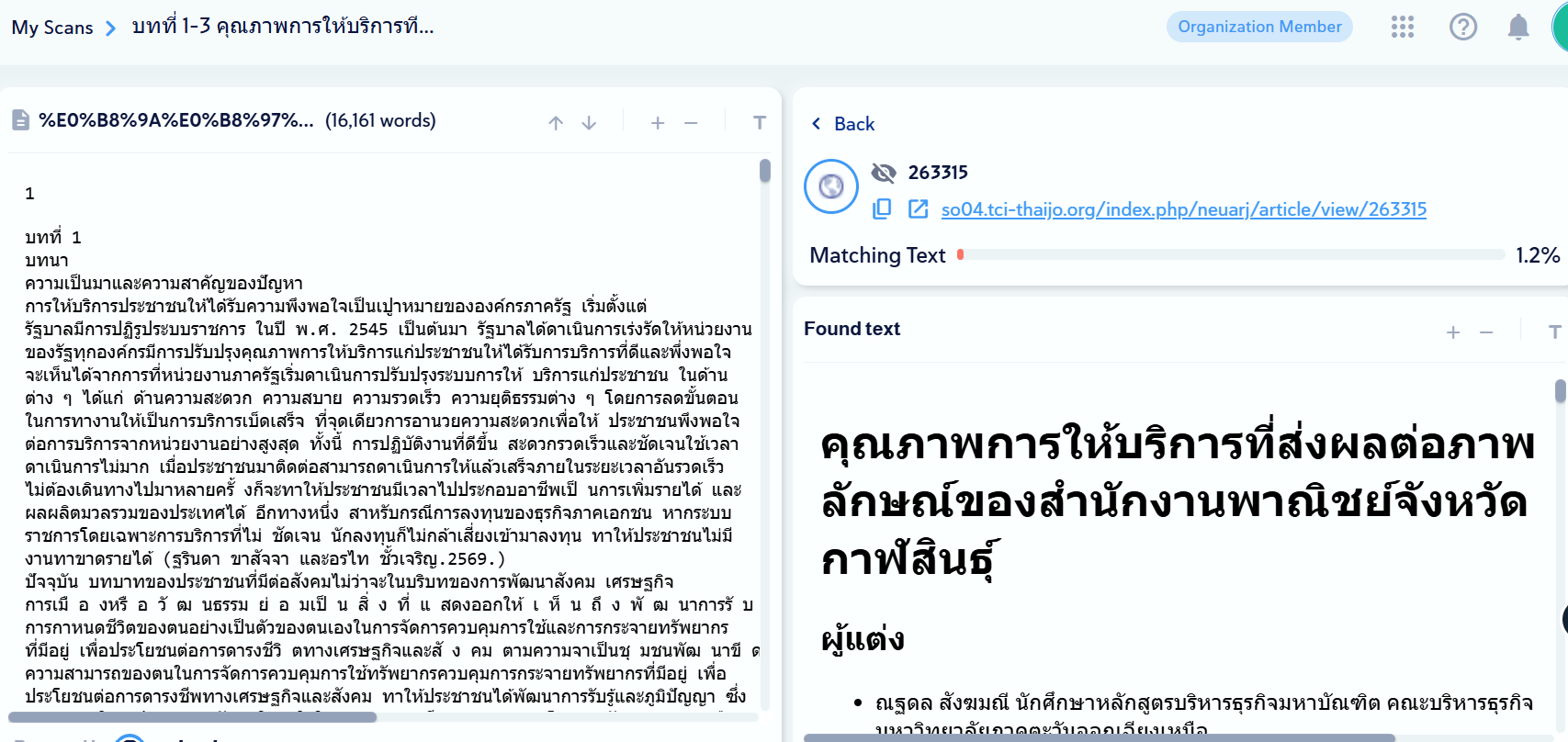1568x742 pixels.
Task: Click the Organization Member badge
Action: [1259, 27]
